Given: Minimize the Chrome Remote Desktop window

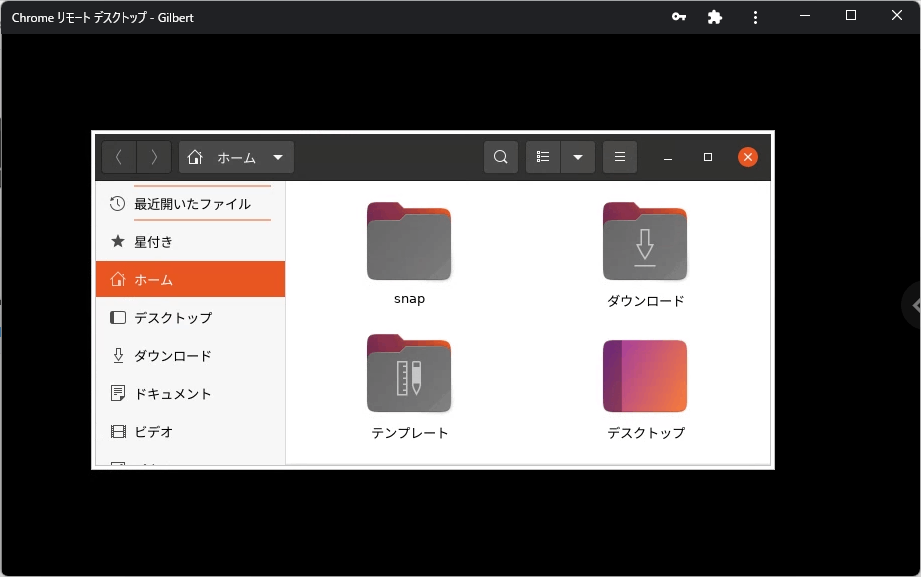Looking at the screenshot, I should pyautogui.click(x=805, y=16).
